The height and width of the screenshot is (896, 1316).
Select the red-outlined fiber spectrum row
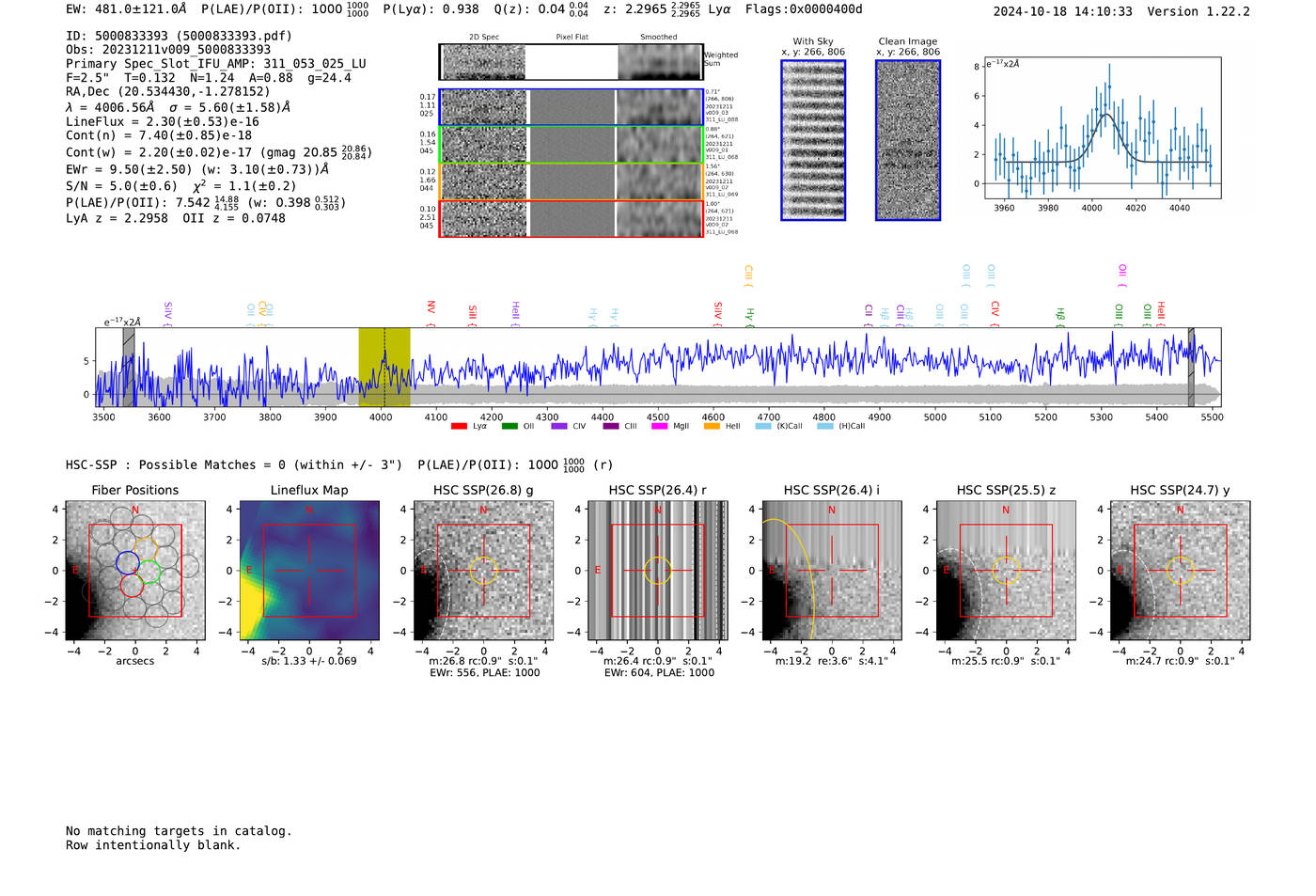(572, 218)
